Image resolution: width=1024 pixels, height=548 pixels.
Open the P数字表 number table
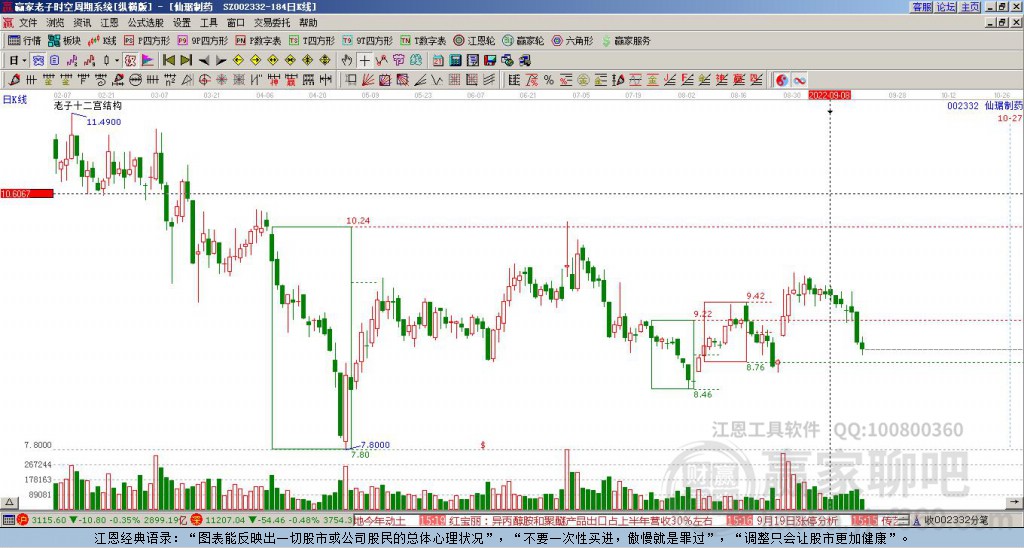click(259, 40)
